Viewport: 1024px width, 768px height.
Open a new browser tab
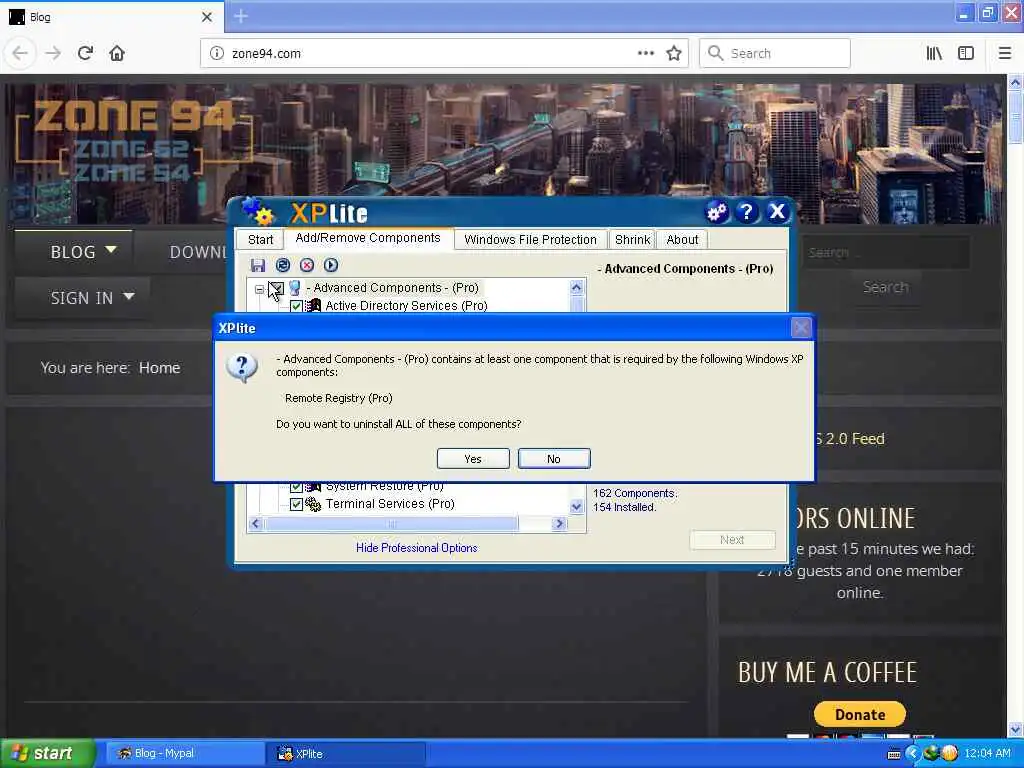tap(241, 16)
